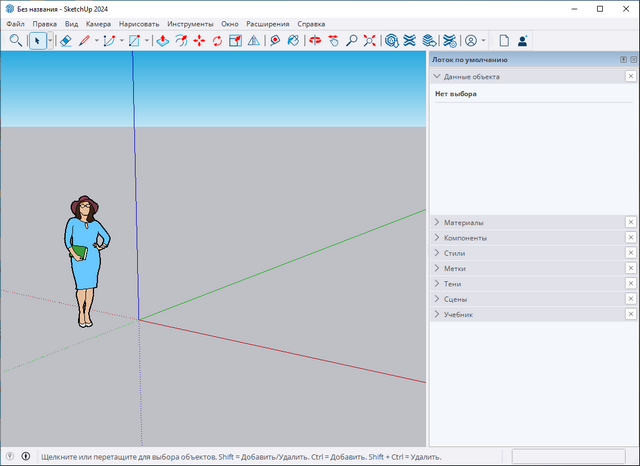640x466 pixels.
Task: Activate the Push/Pull tool
Action: pyautogui.click(x=163, y=41)
